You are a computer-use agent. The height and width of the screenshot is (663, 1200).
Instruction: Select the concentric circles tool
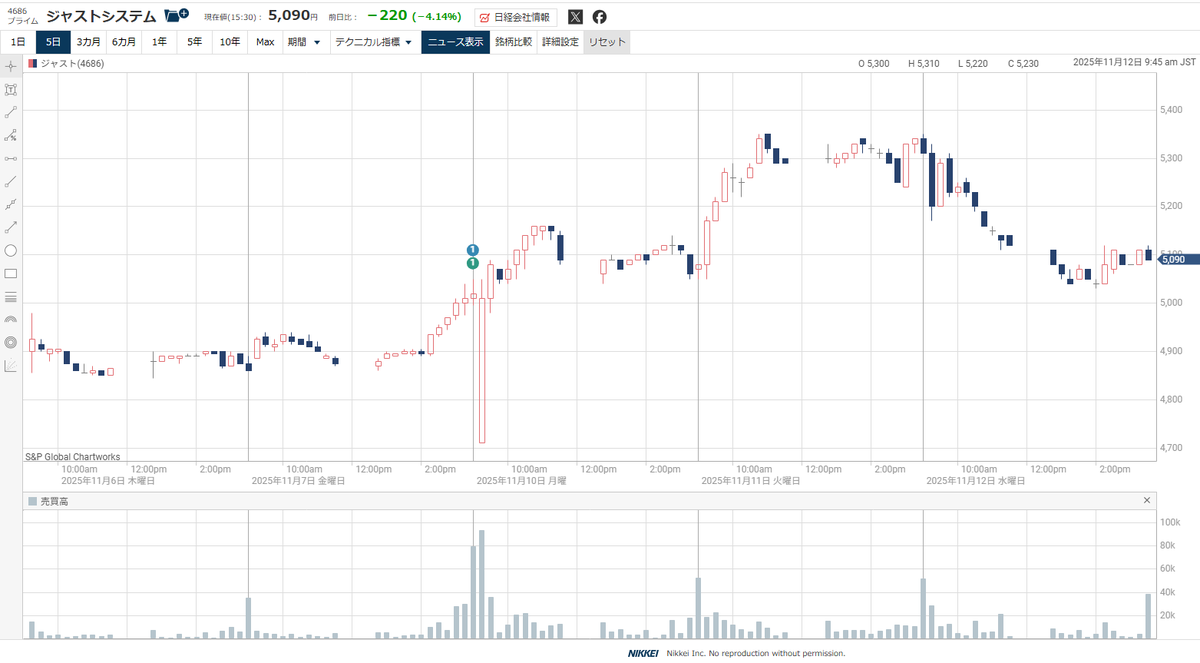coord(11,342)
